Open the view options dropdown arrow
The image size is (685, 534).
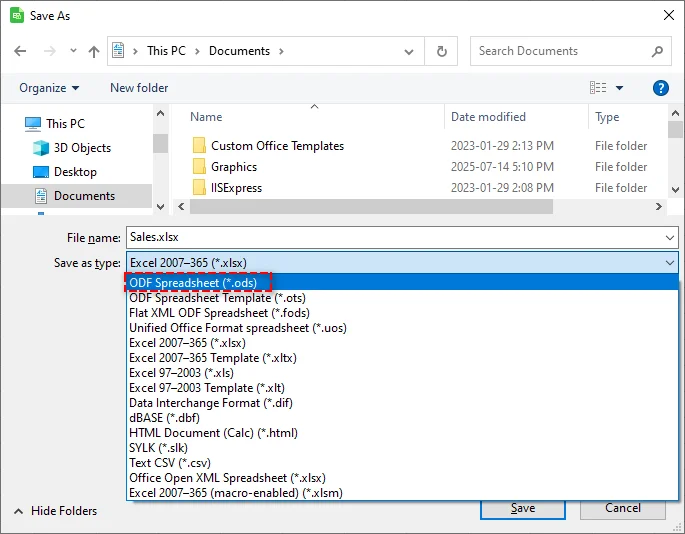coord(619,88)
